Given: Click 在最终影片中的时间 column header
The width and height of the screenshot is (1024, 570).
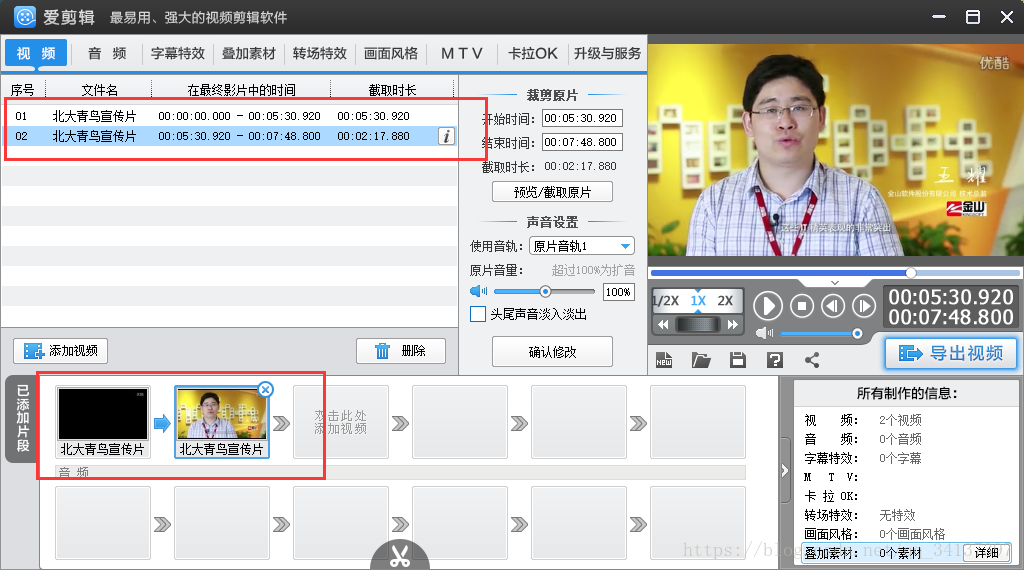Looking at the screenshot, I should [242, 90].
